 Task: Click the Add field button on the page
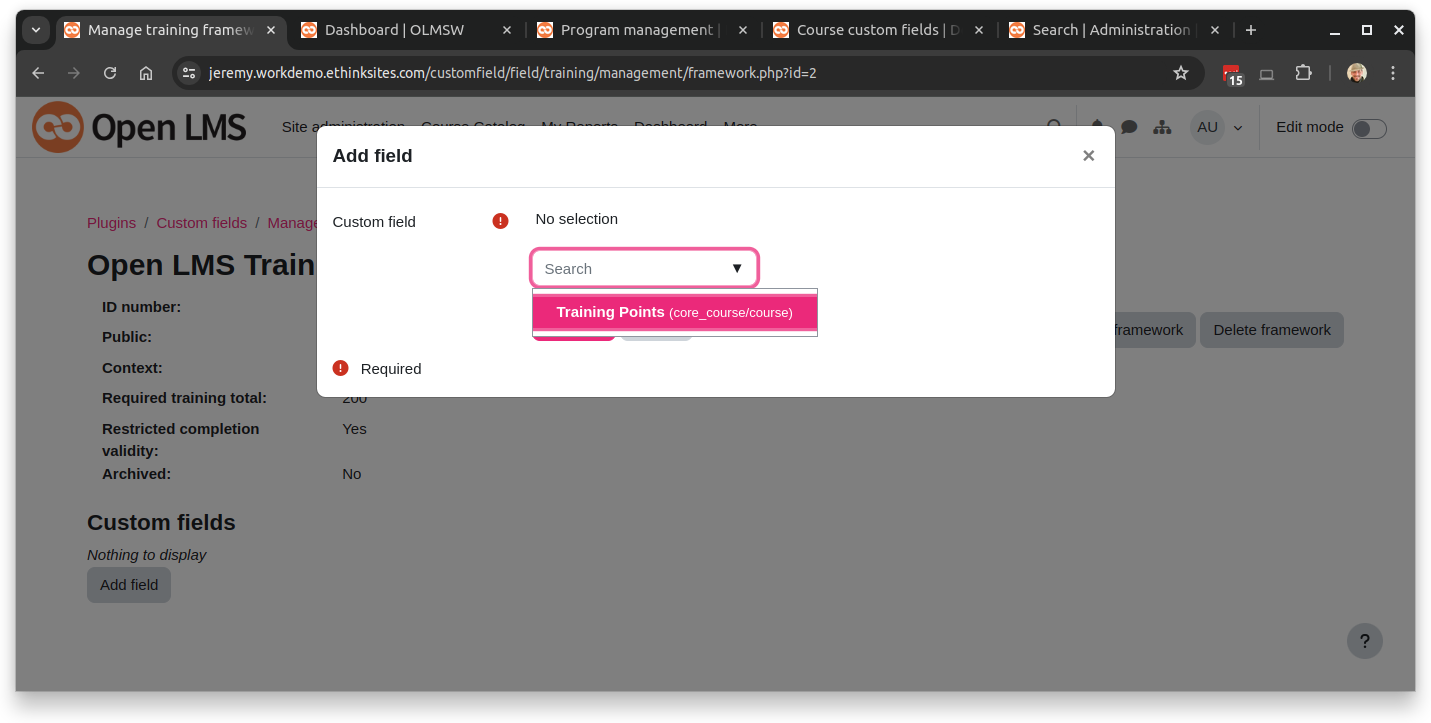click(129, 585)
